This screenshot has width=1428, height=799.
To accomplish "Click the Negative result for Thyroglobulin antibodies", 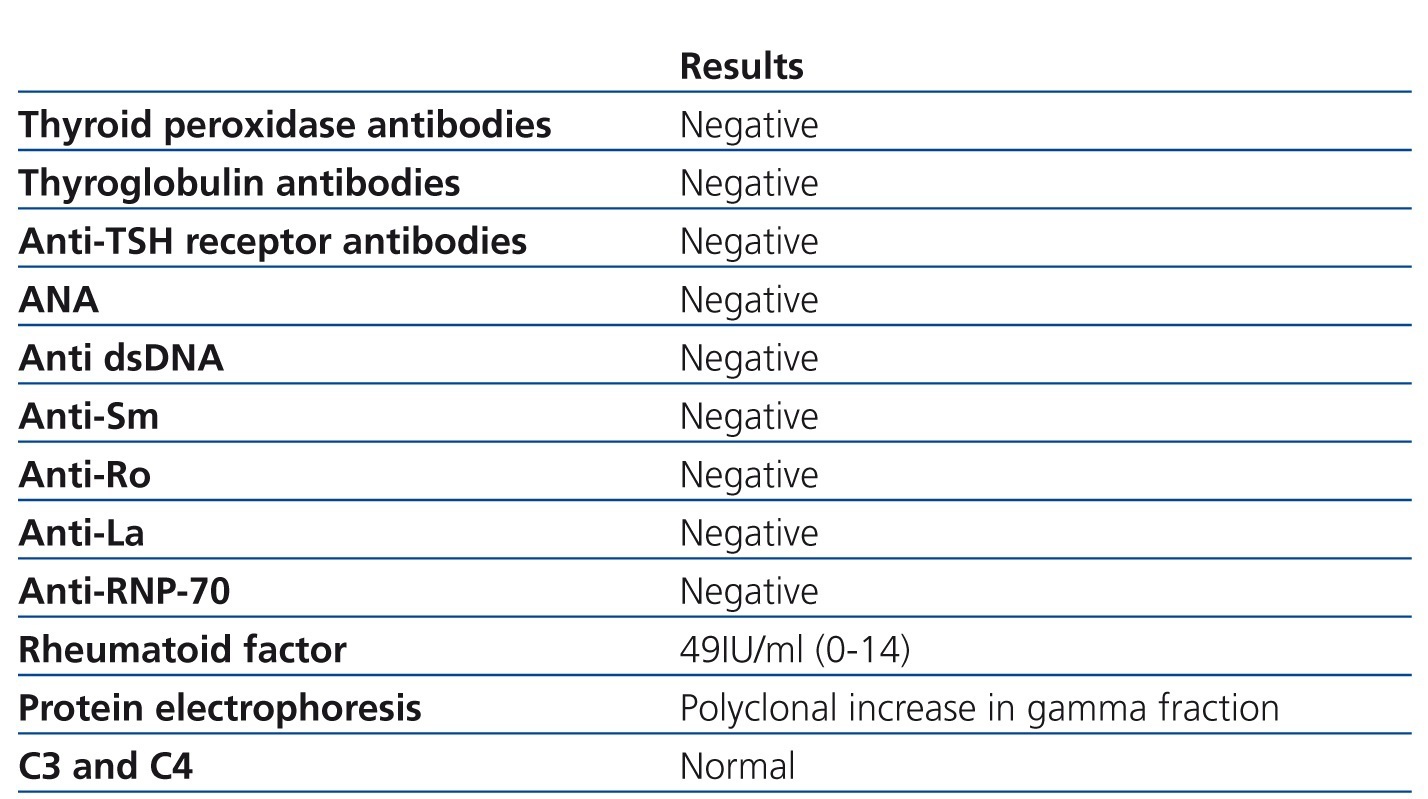I will coord(749,183).
